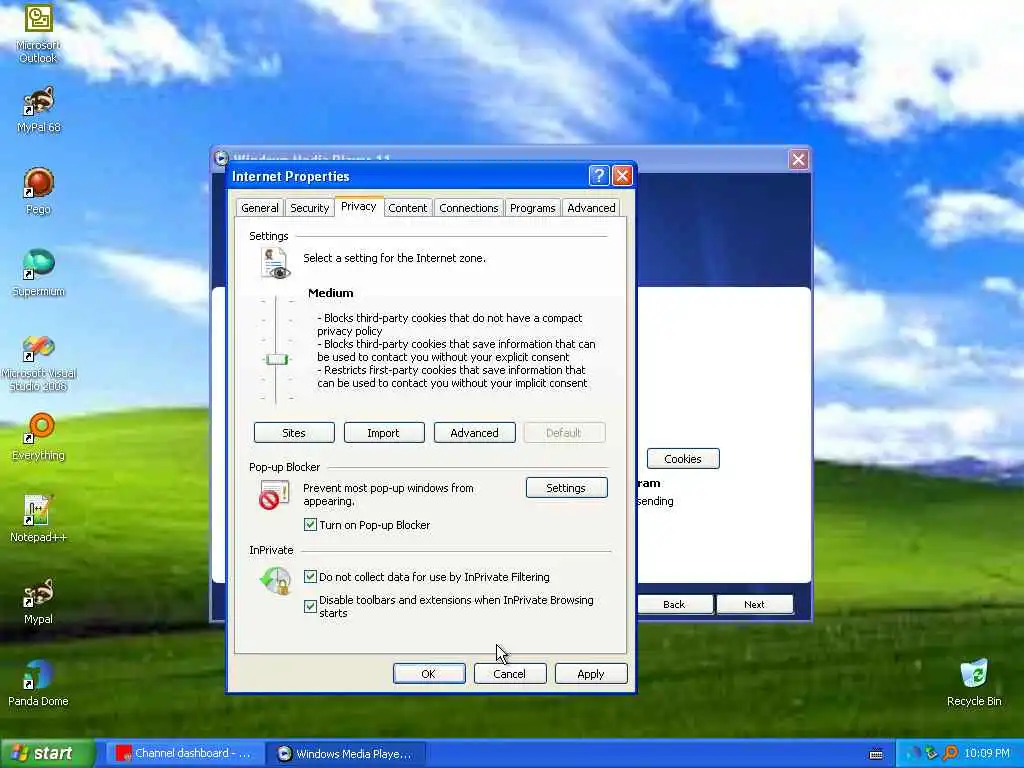This screenshot has height=768, width=1024.
Task: Open the Advanced privacy settings button
Action: tap(474, 432)
